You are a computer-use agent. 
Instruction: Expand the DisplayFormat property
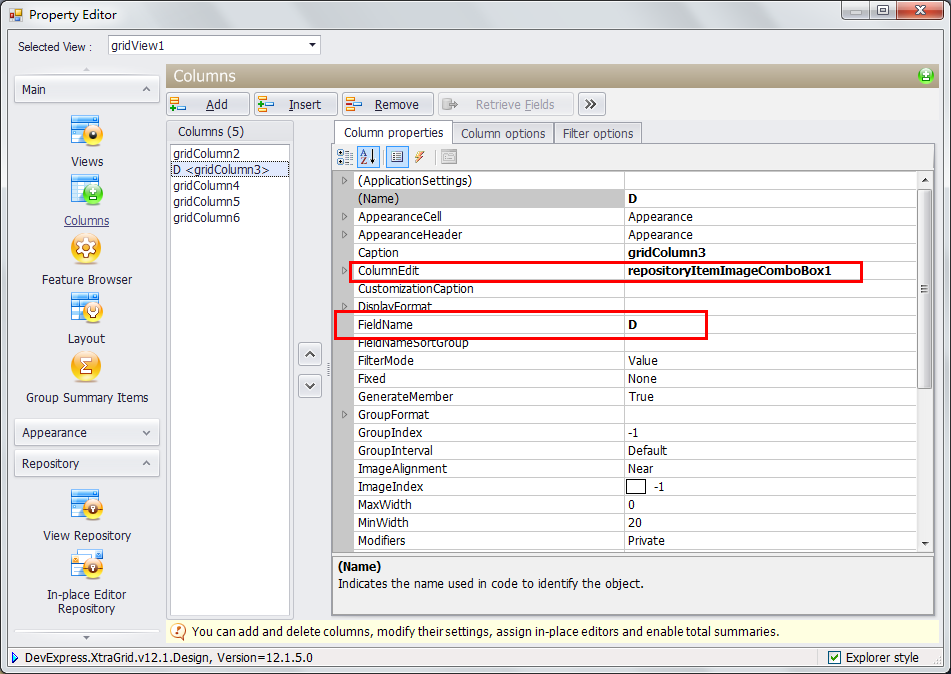tap(344, 306)
